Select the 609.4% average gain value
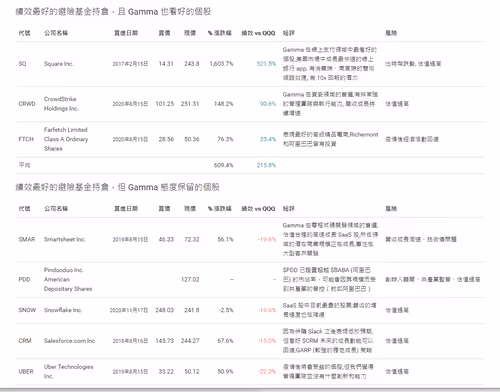Image resolution: width=500 pixels, height=392 pixels. (224, 165)
